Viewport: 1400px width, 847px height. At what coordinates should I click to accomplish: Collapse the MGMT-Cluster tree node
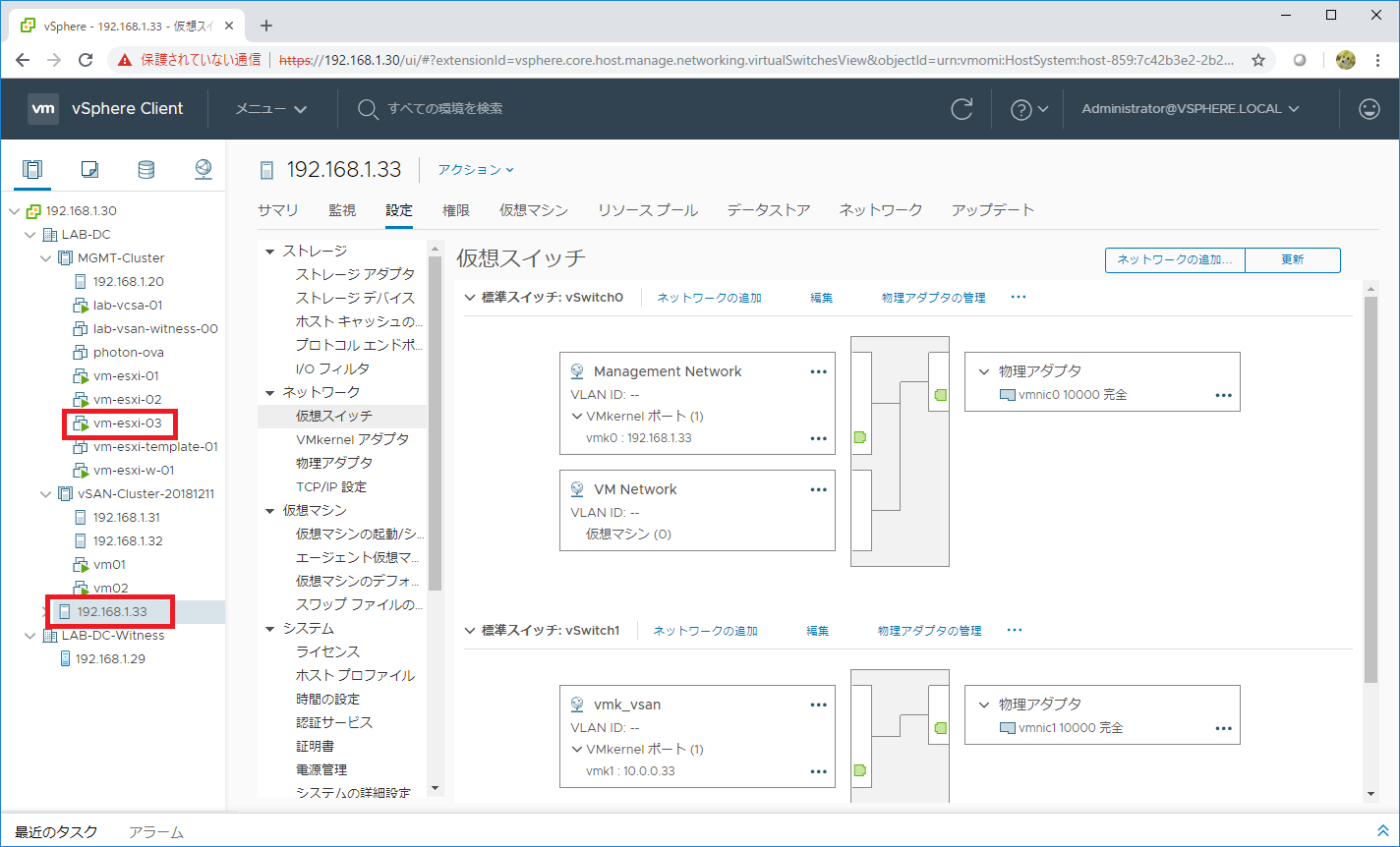45,258
